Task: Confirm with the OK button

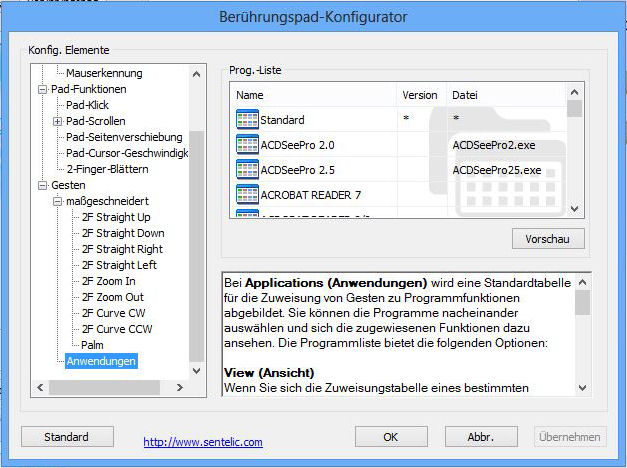Action: [x=391, y=437]
